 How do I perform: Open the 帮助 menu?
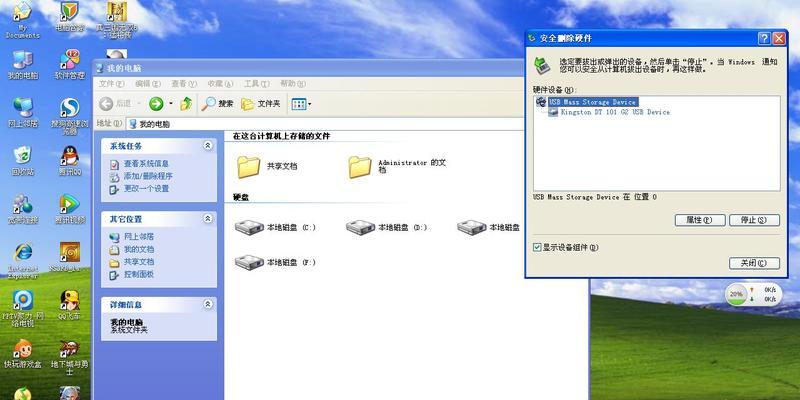292,84
